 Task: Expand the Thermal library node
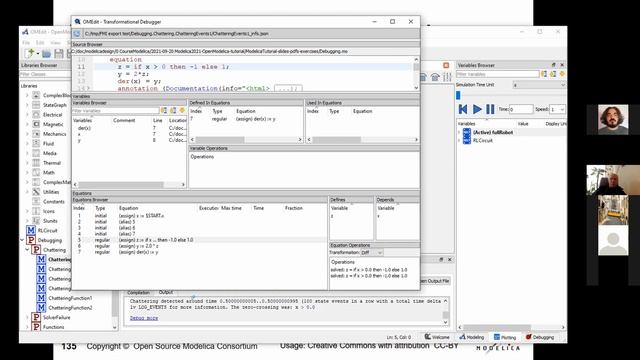tap(27, 163)
